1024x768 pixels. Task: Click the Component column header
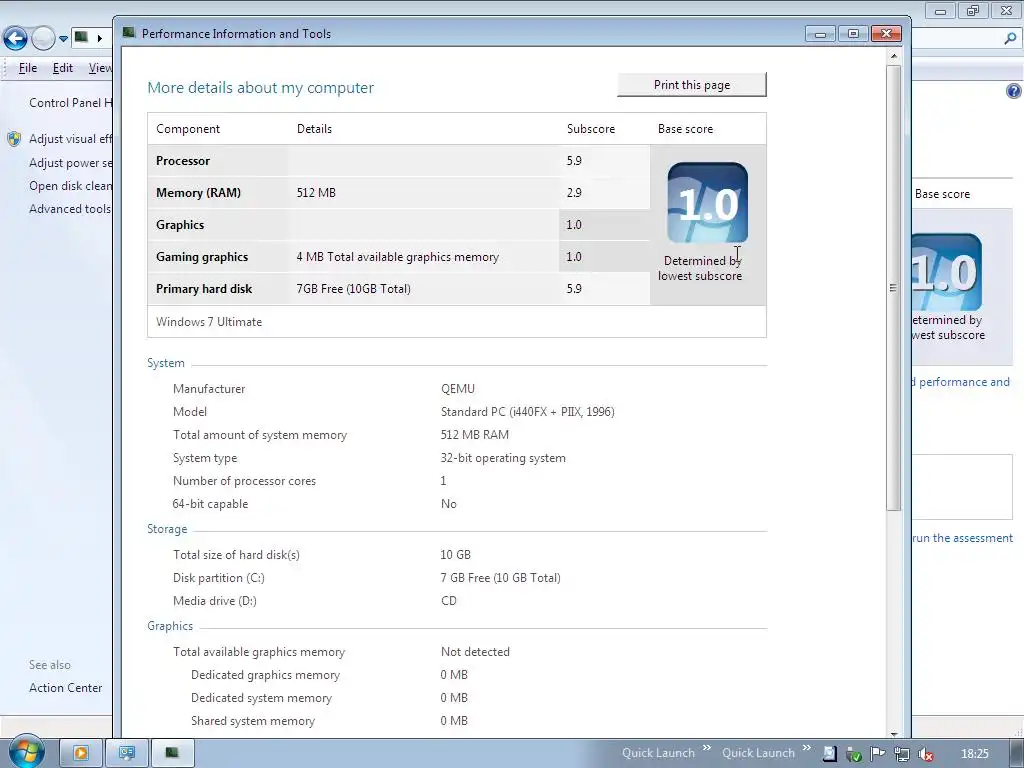coord(188,129)
